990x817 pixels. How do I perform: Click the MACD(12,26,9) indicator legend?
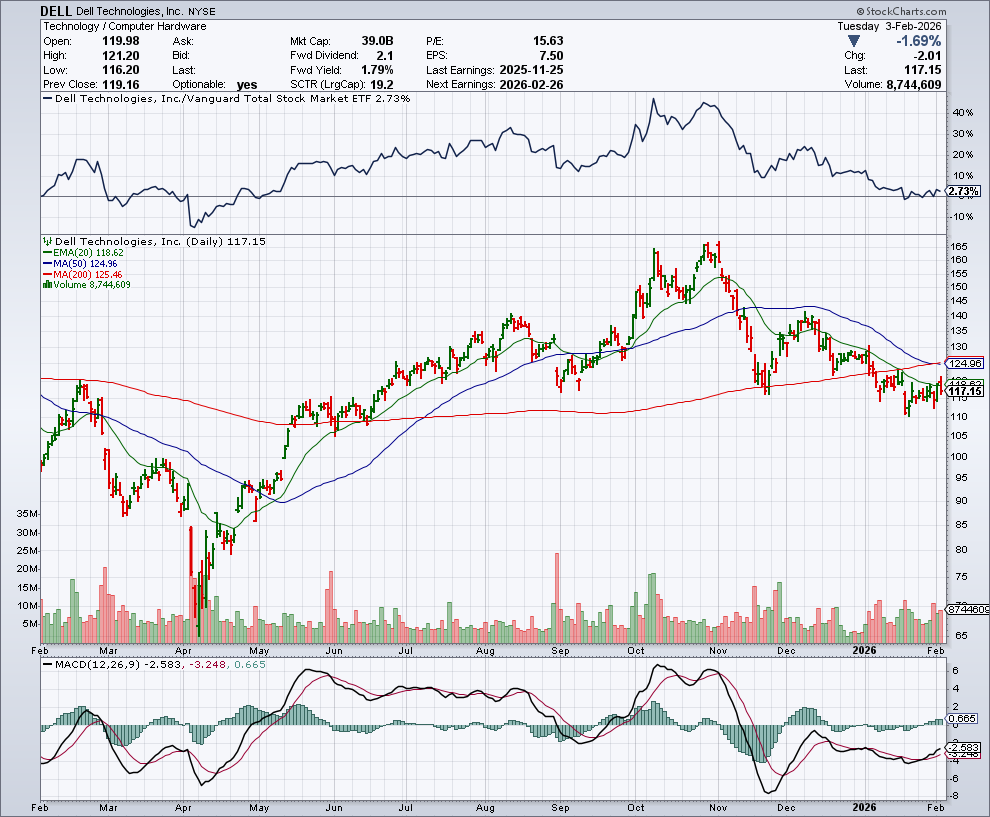tap(155, 665)
